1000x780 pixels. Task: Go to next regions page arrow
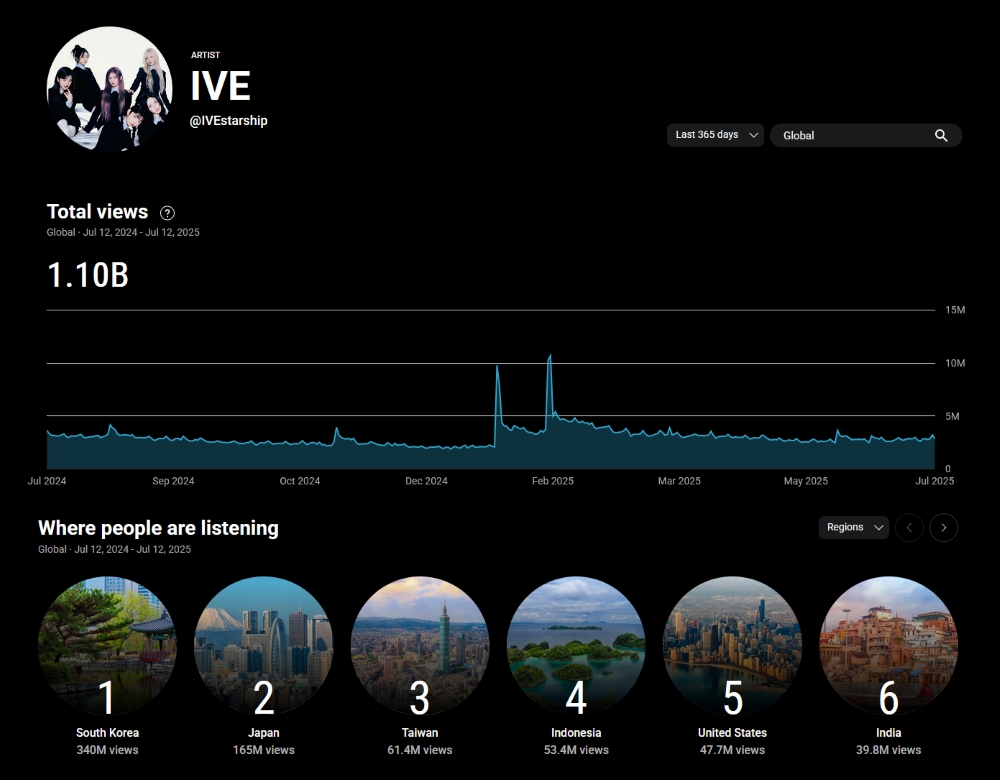(x=943, y=527)
